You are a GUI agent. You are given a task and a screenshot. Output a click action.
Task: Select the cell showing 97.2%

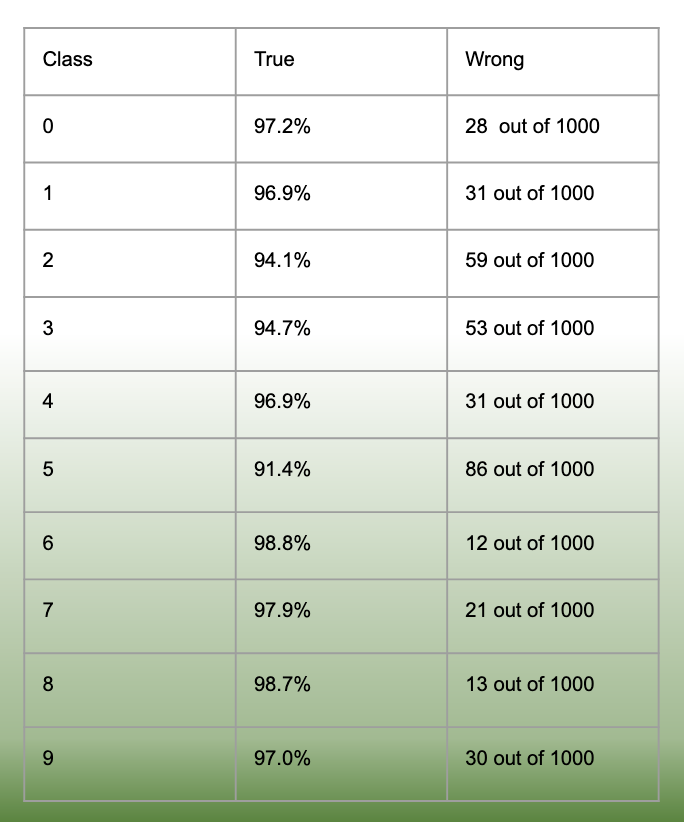(282, 126)
